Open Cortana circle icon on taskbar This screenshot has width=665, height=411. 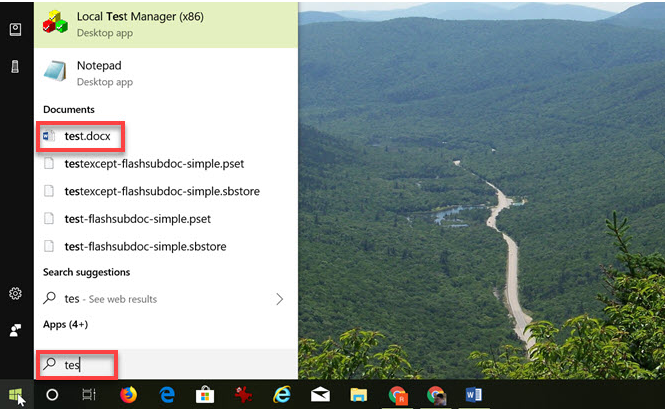[52, 395]
